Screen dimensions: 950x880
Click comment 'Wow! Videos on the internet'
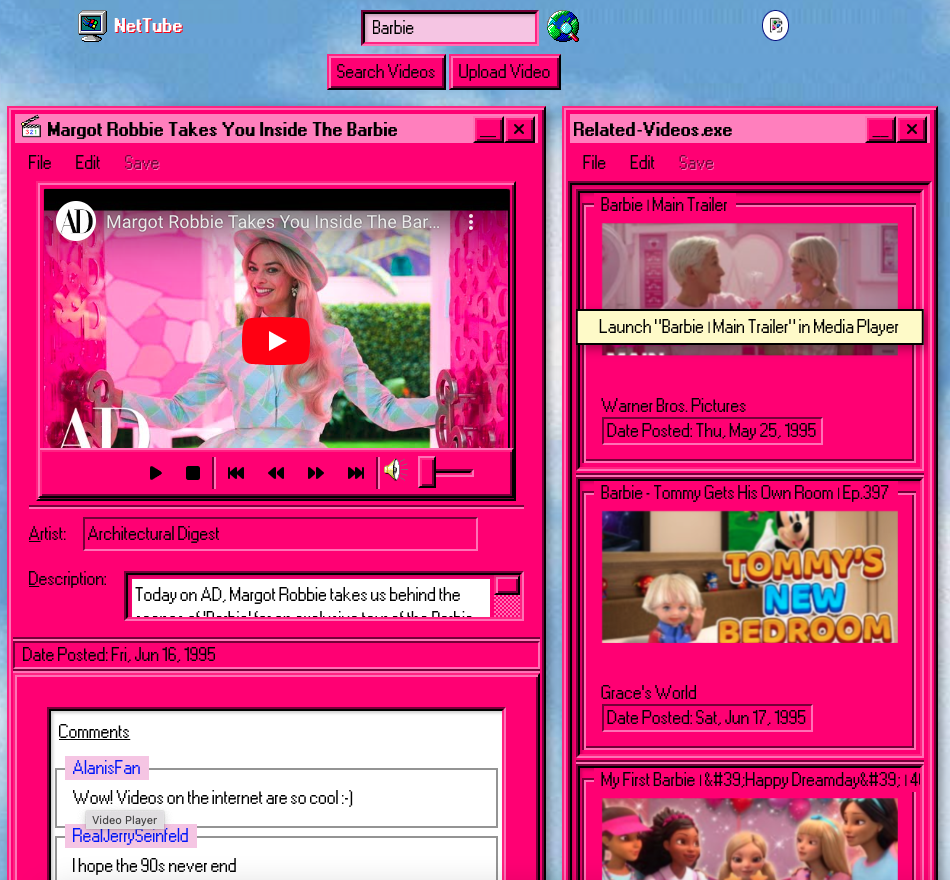point(213,798)
